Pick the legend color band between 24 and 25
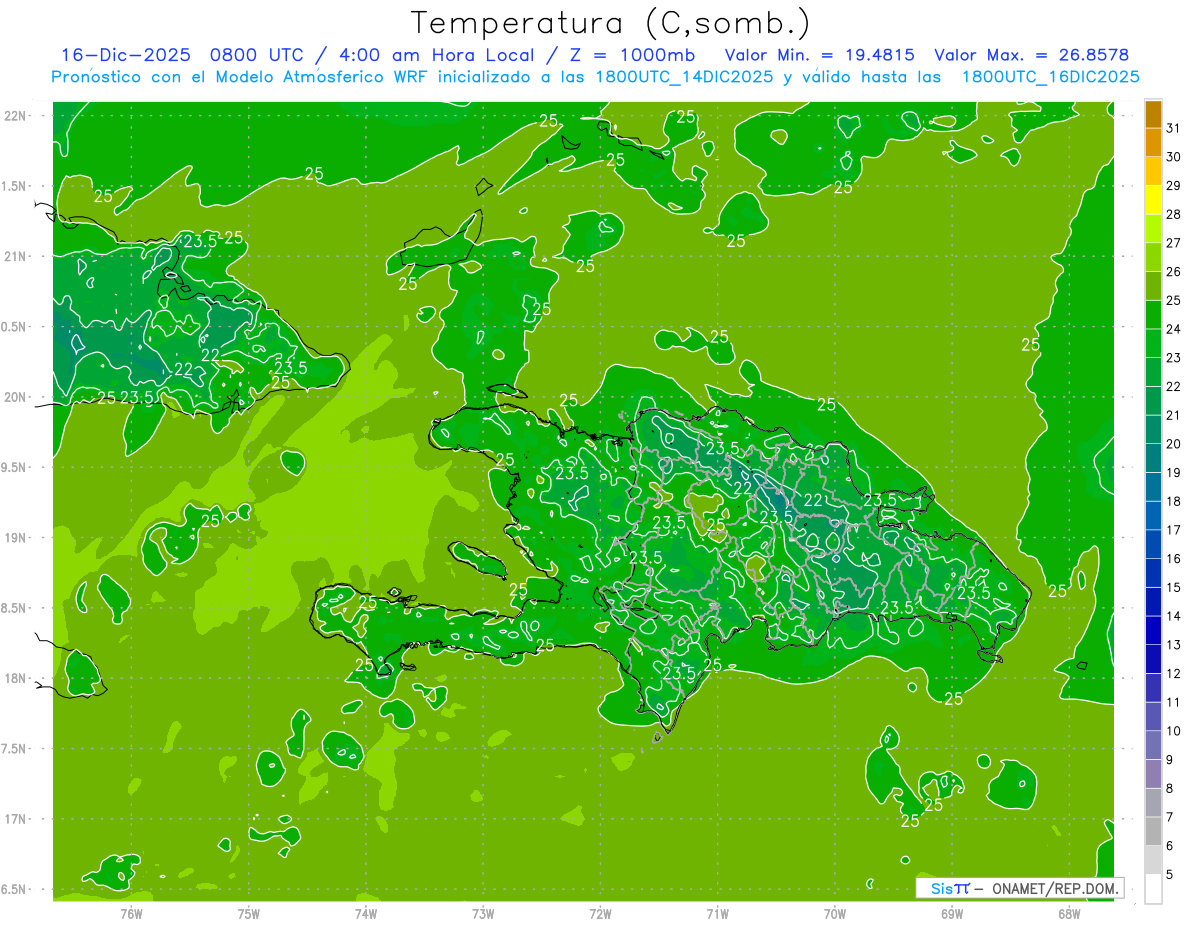The image size is (1200, 927). click(1153, 315)
